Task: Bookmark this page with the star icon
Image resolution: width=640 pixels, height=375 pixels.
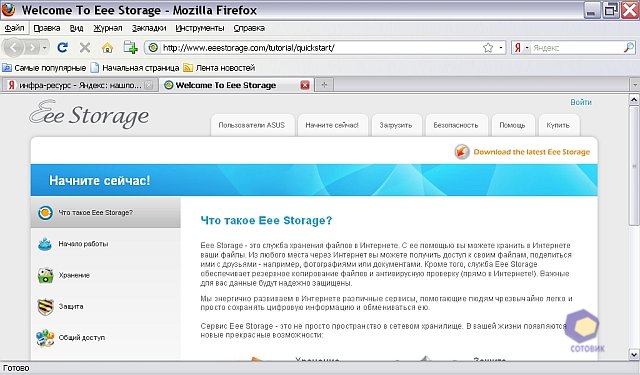Action: point(488,48)
